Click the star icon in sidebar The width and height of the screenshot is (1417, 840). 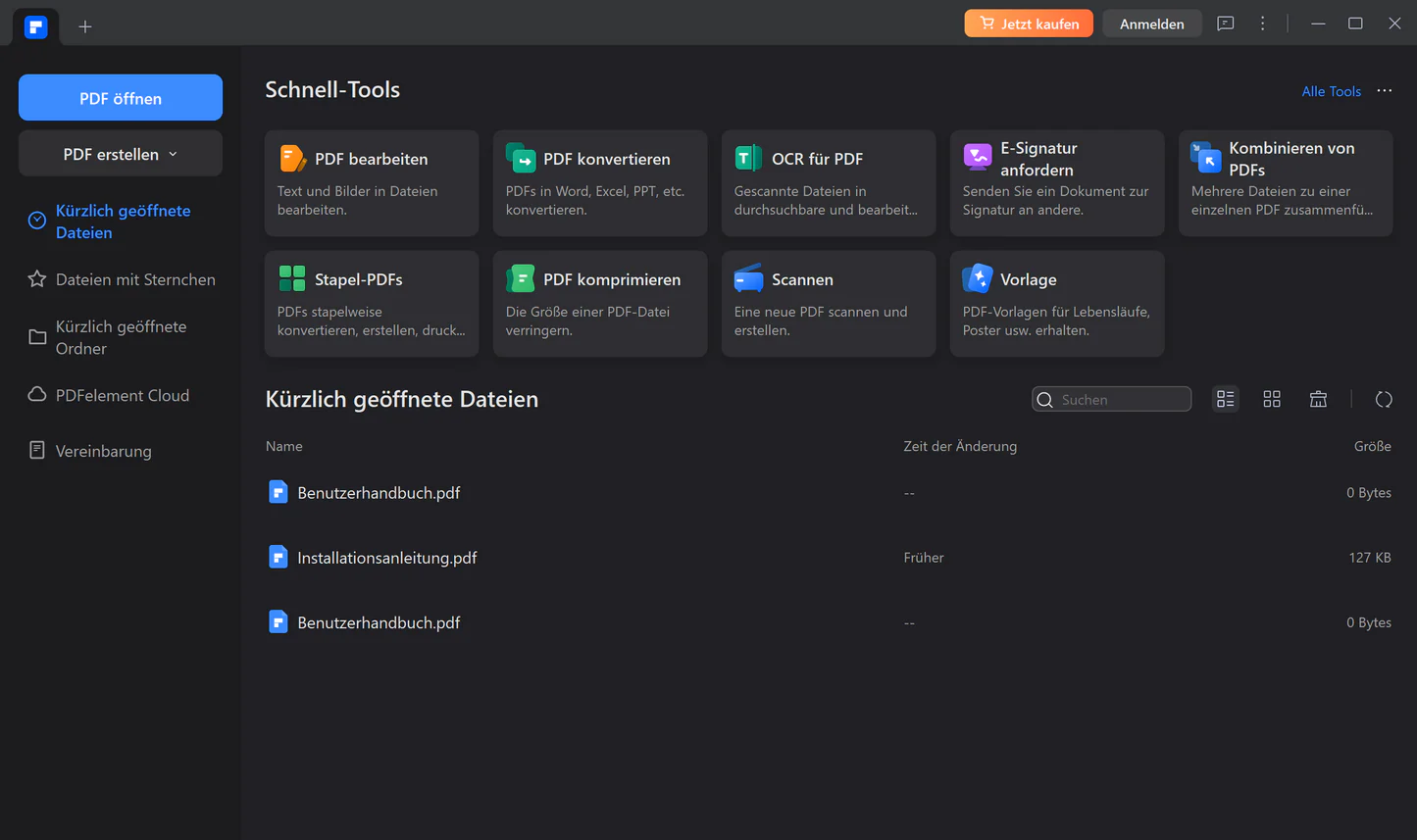tap(37, 279)
